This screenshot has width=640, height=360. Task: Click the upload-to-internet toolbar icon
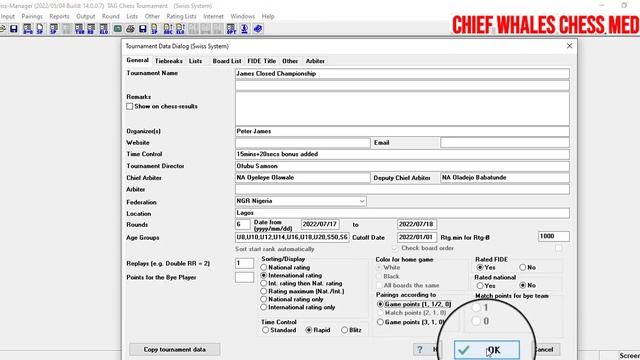click(x=244, y=29)
